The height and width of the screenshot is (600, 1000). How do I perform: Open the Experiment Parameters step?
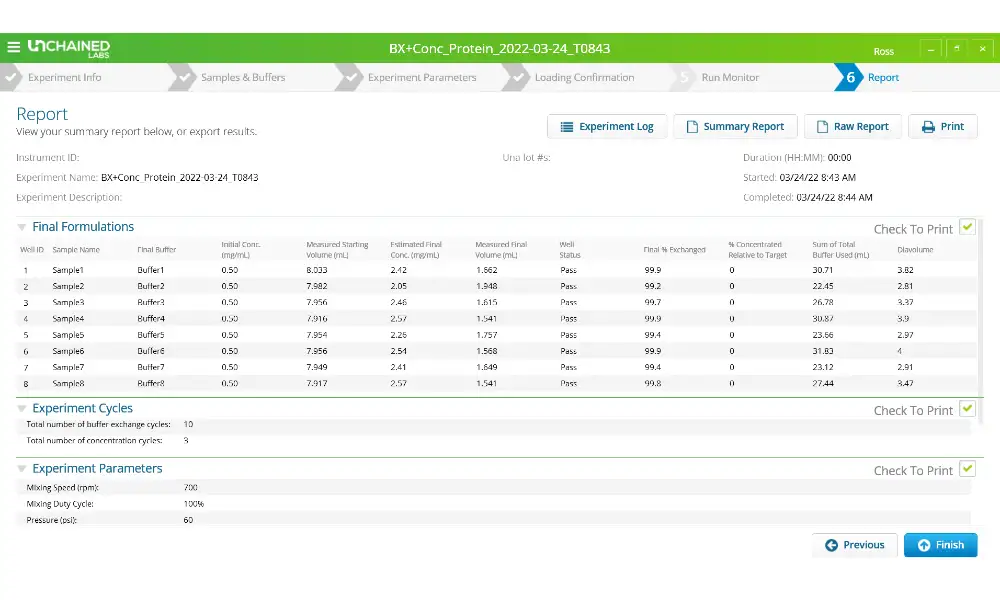point(421,77)
